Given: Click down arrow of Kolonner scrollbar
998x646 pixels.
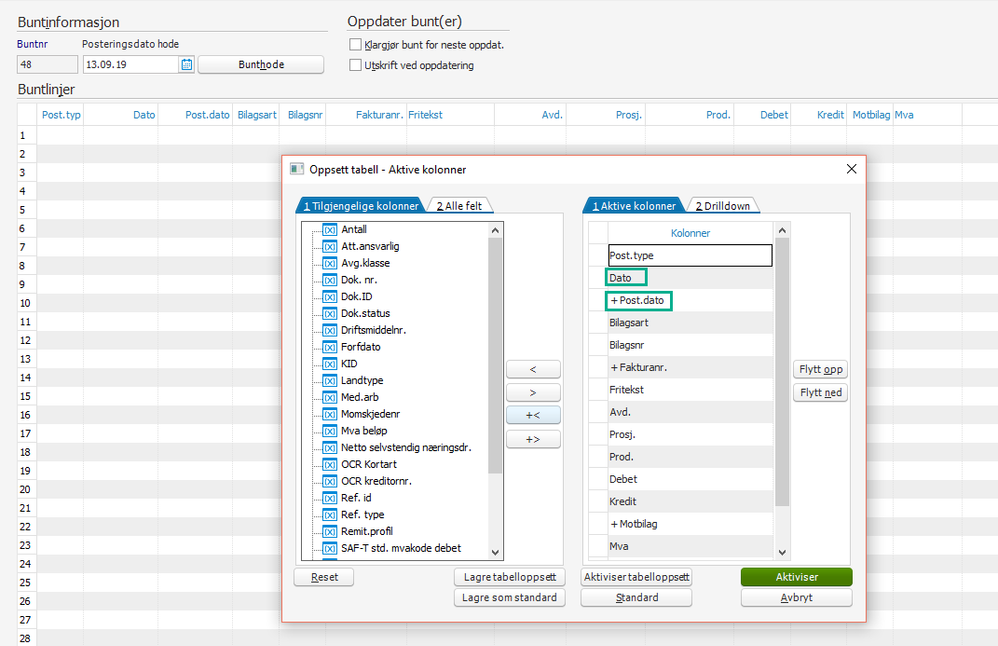Looking at the screenshot, I should (782, 552).
